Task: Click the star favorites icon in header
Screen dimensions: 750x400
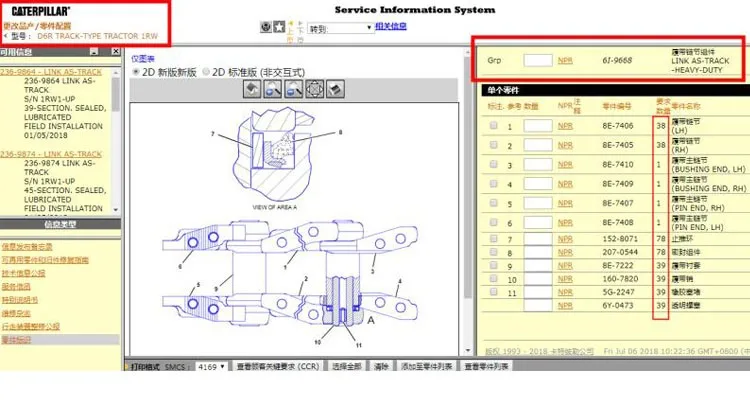Action: 279,27
